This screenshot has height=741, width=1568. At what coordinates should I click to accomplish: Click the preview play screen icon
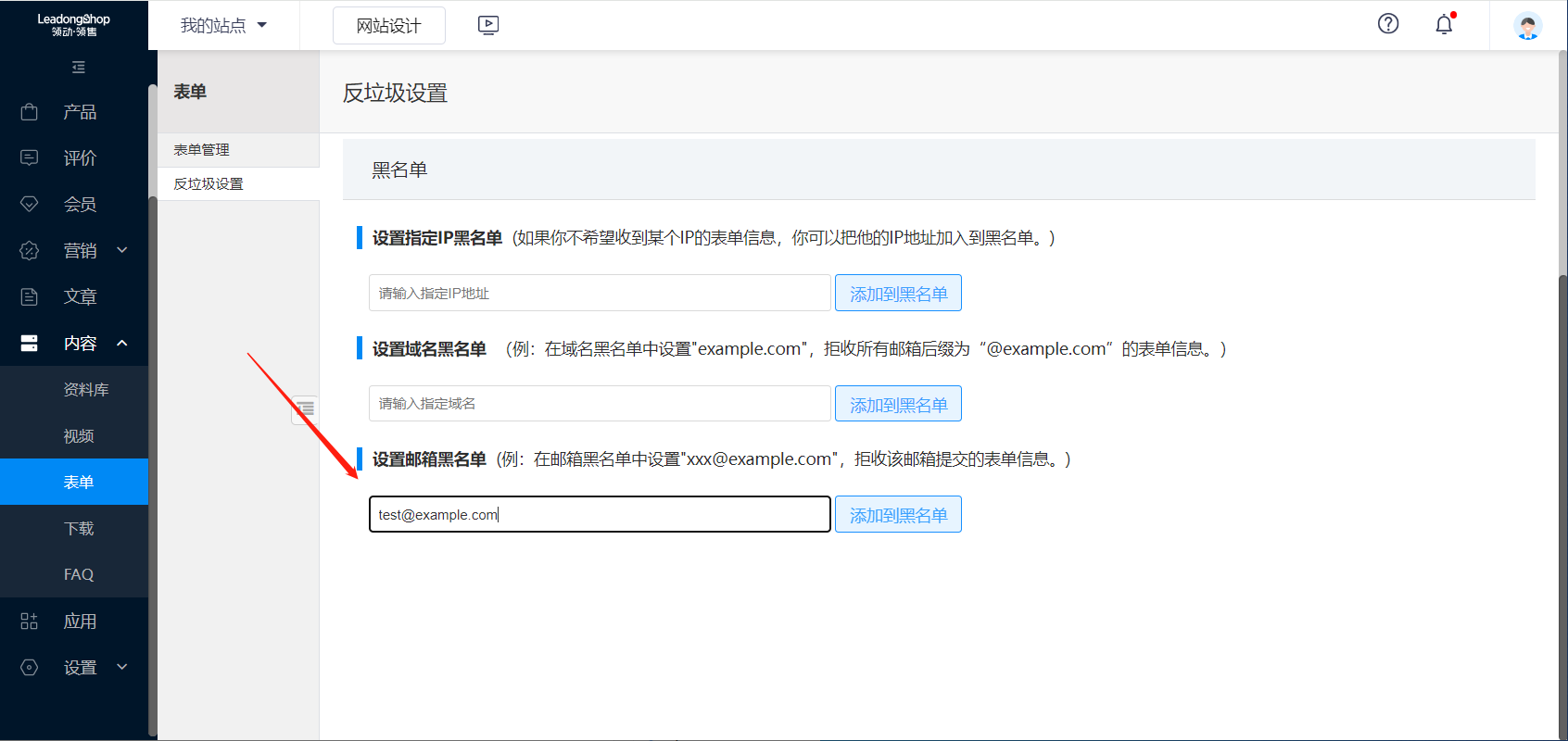coord(488,26)
